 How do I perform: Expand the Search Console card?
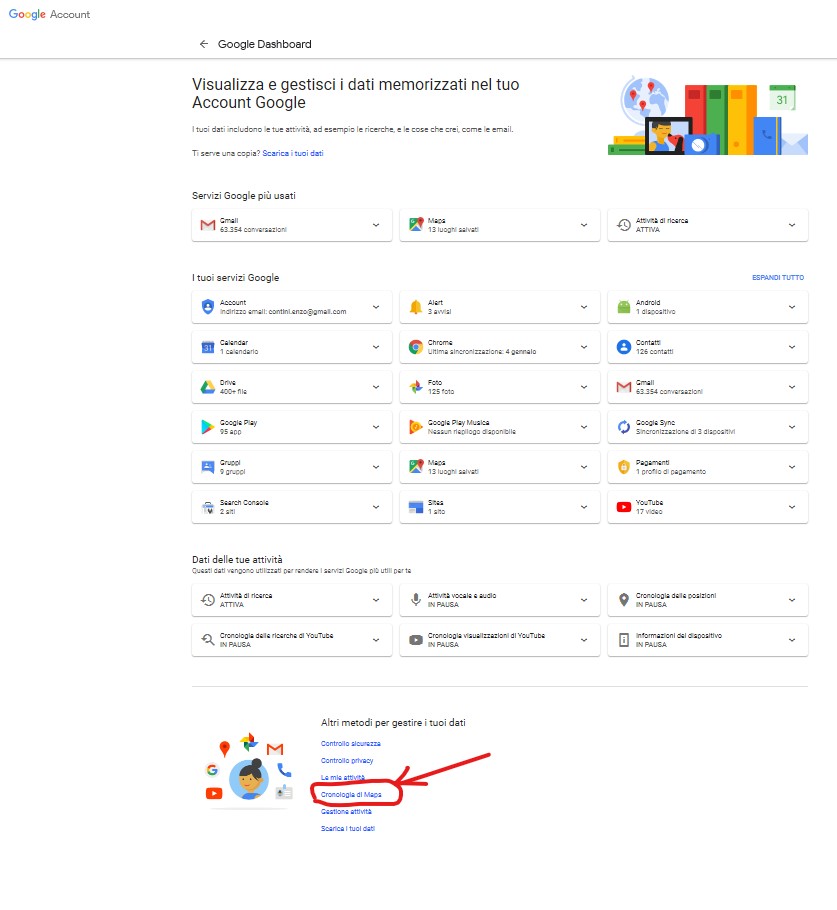[x=376, y=507]
